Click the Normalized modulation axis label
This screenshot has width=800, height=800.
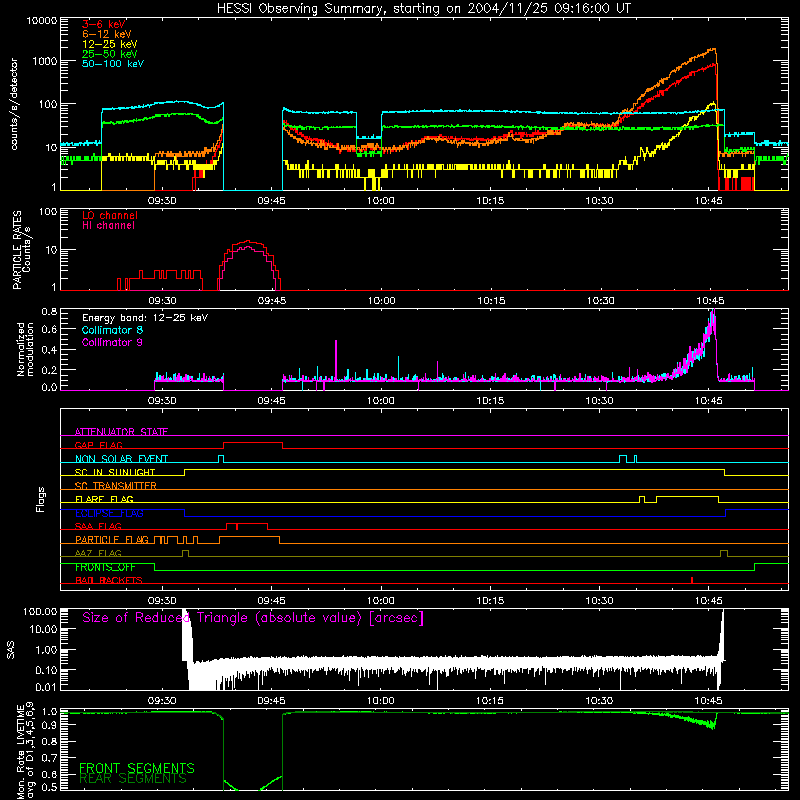[25, 349]
